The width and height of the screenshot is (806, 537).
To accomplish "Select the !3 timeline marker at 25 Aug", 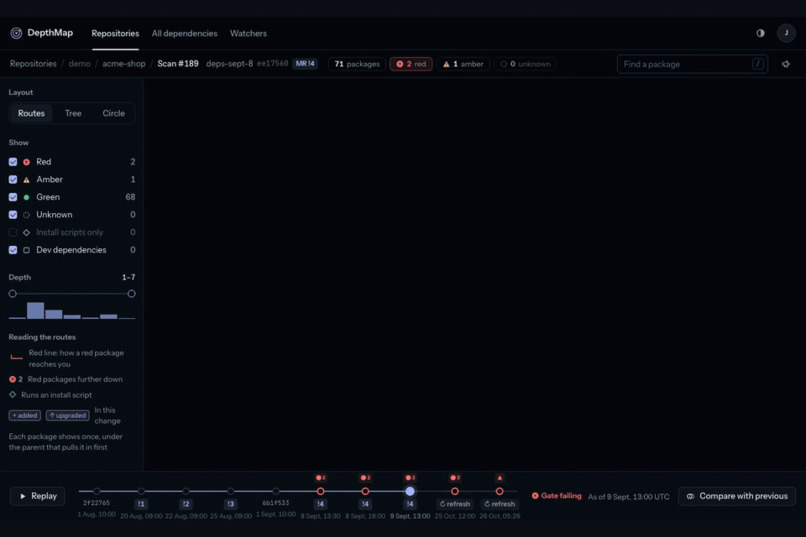I will [x=231, y=491].
